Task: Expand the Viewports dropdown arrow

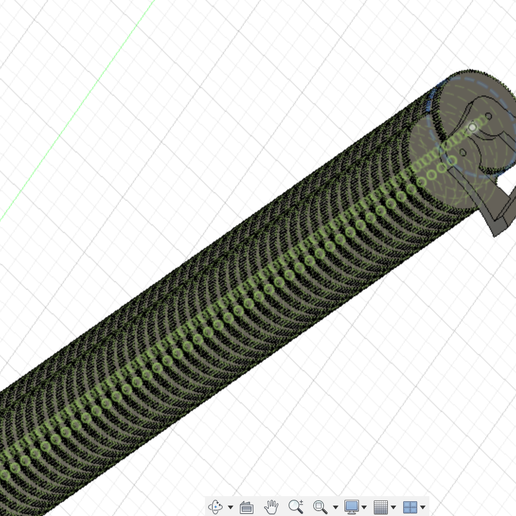Action: pyautogui.click(x=423, y=507)
